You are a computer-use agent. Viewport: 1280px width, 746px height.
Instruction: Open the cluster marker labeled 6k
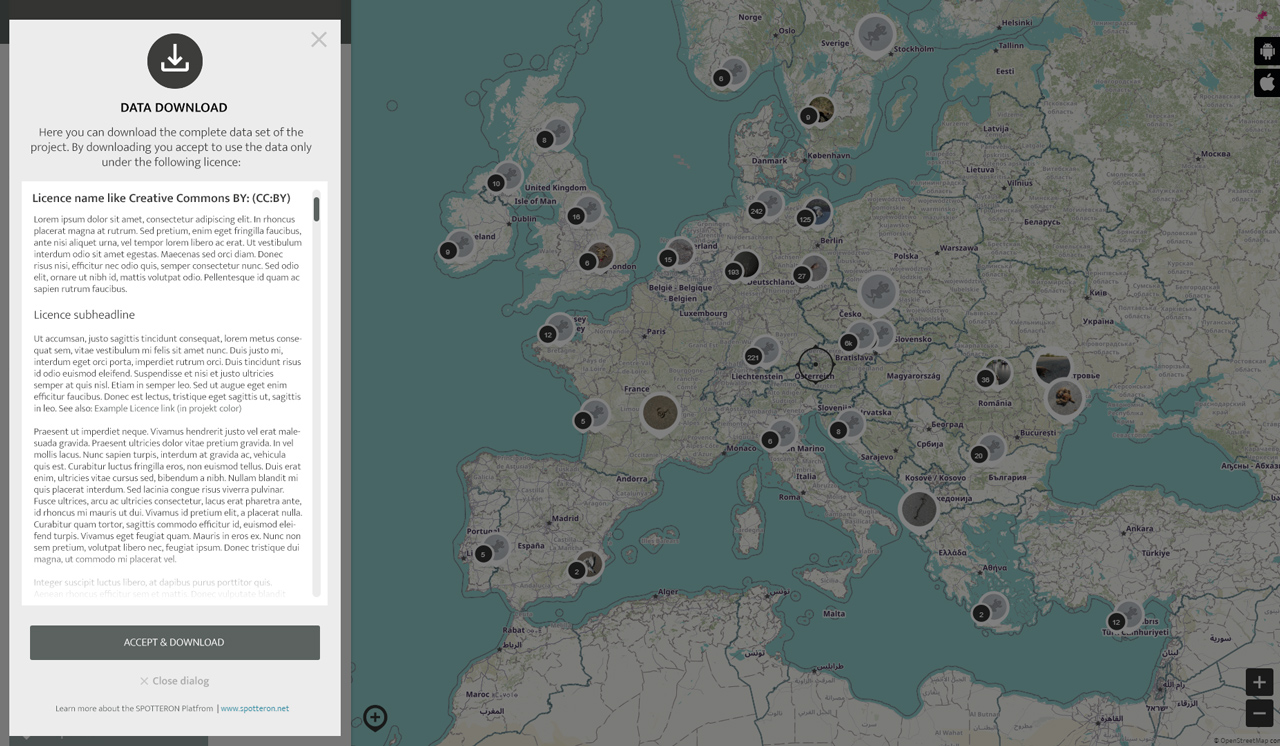[x=850, y=342]
